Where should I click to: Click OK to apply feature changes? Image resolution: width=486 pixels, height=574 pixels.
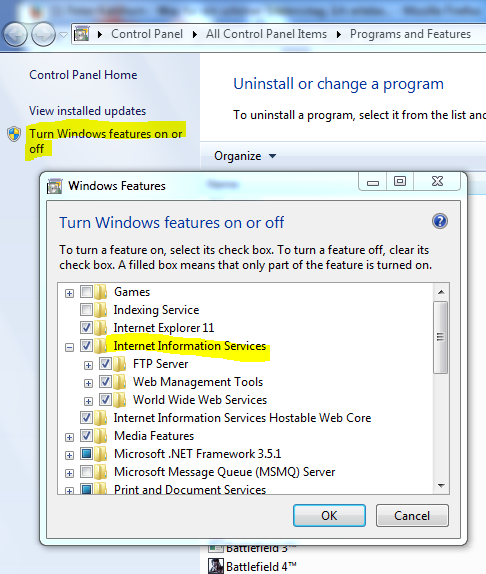pos(329,515)
